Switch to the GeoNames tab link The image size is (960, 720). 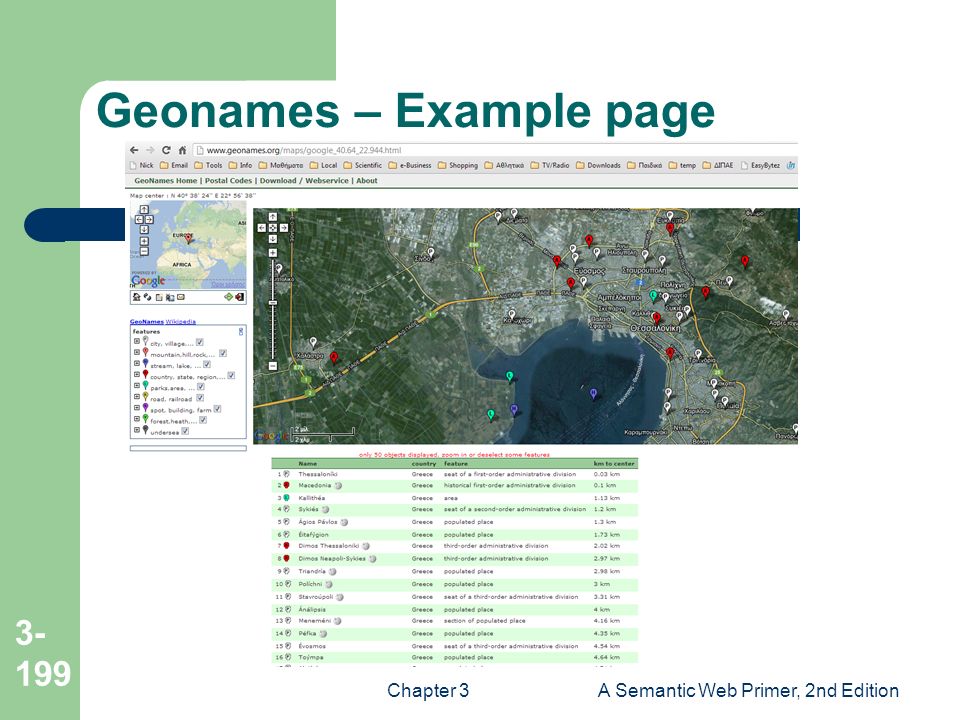[x=146, y=321]
